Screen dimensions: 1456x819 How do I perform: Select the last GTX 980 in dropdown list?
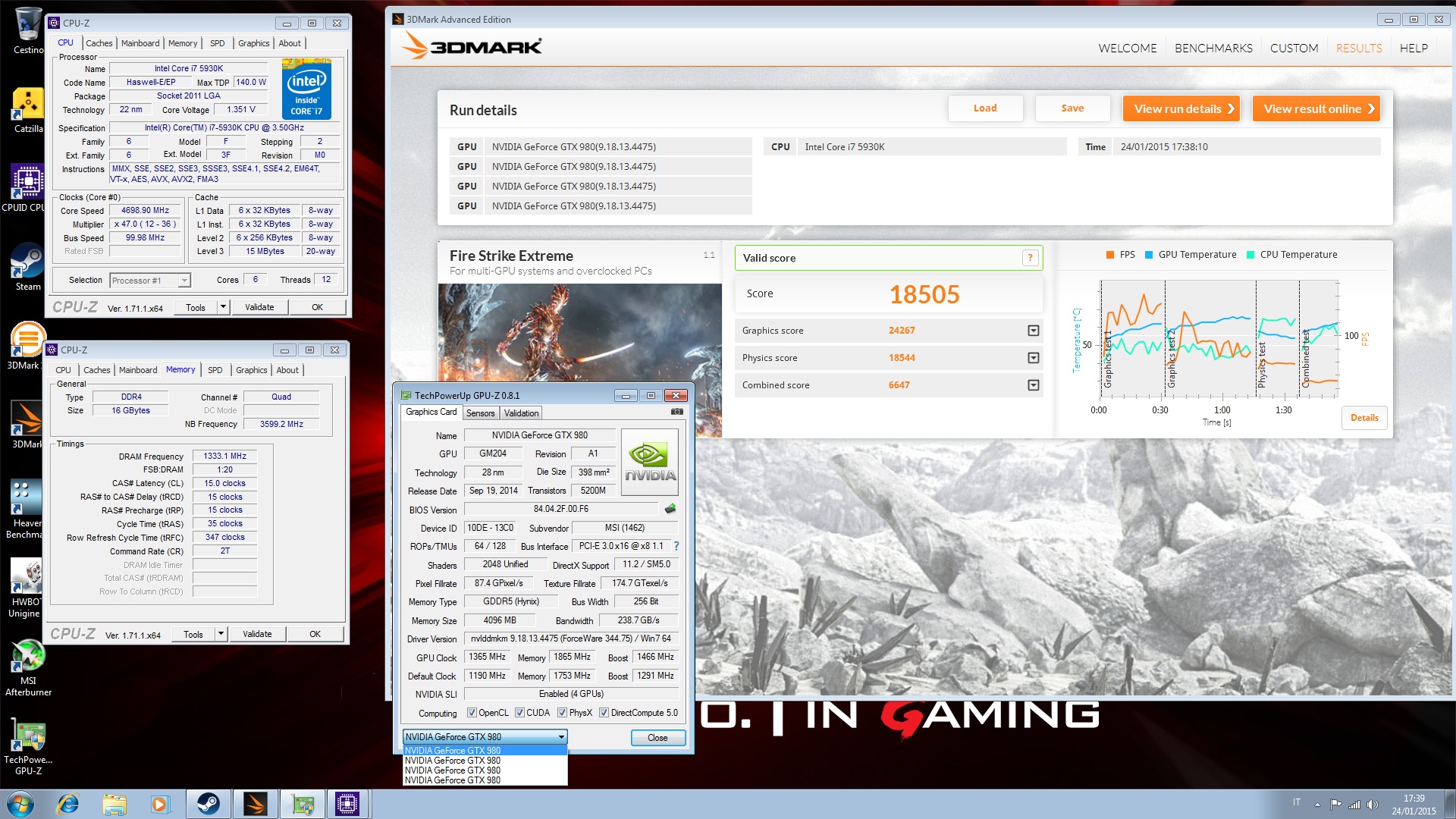[x=485, y=780]
